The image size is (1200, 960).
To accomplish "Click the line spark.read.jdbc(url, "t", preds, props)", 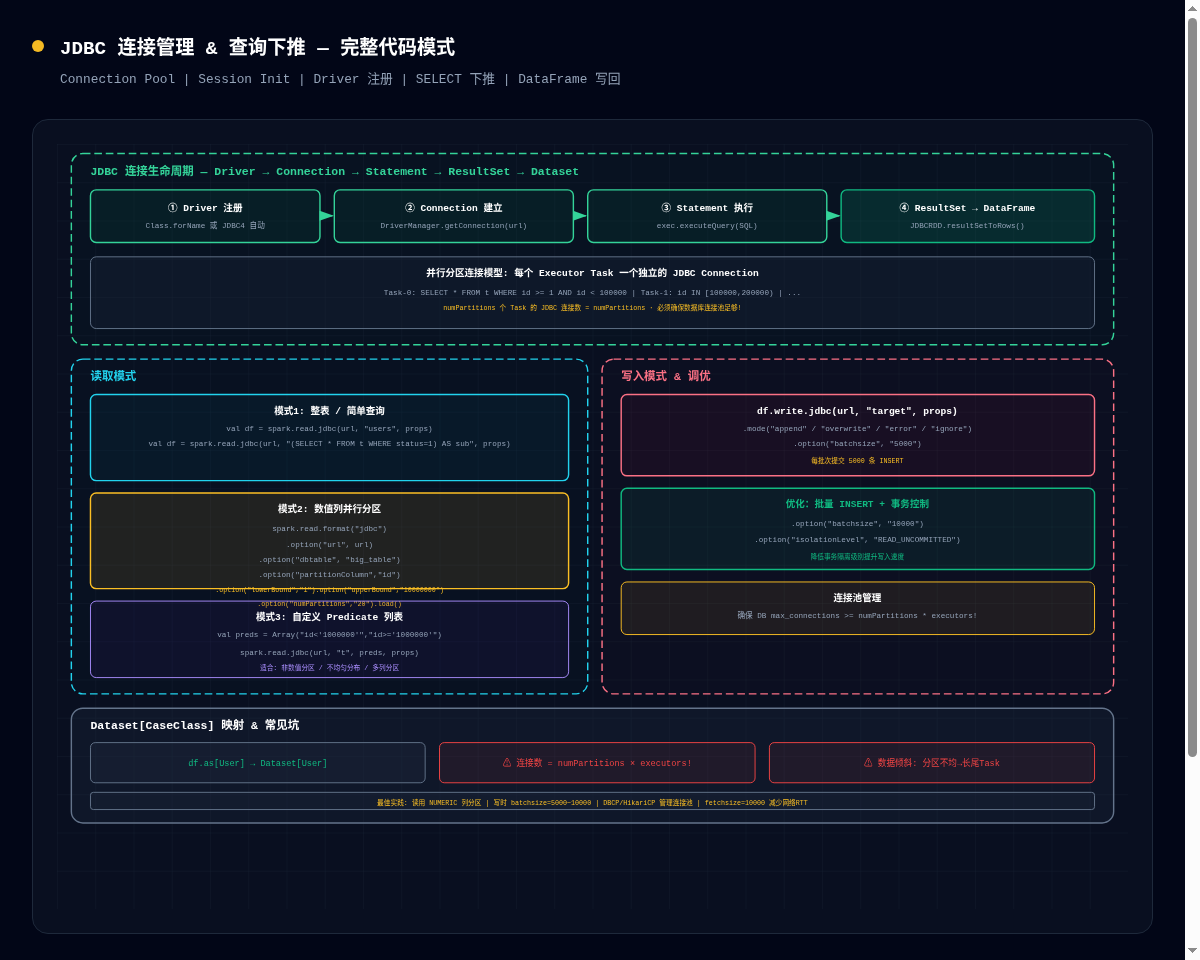I will click(x=329, y=653).
